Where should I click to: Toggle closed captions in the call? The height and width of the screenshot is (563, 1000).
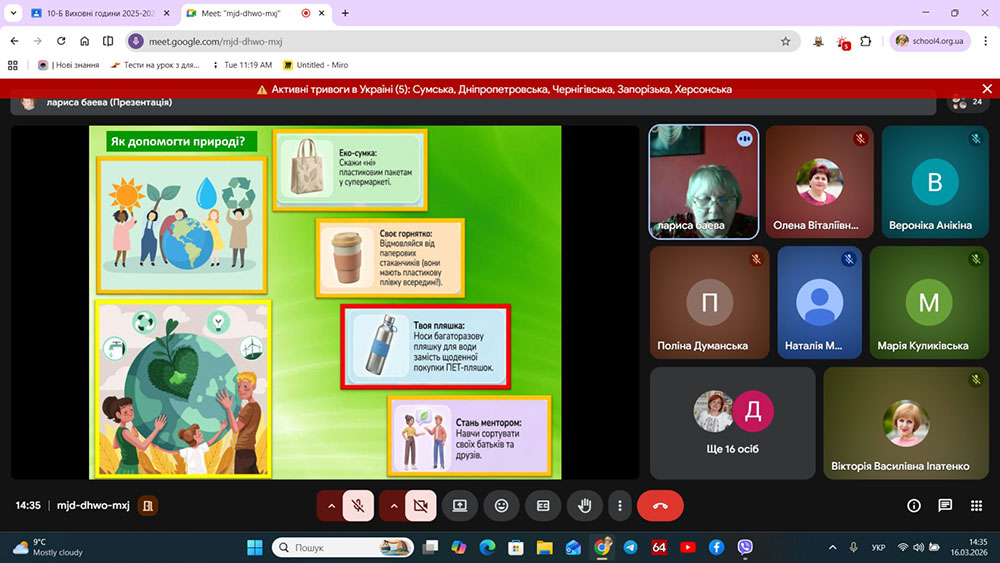[x=543, y=506]
